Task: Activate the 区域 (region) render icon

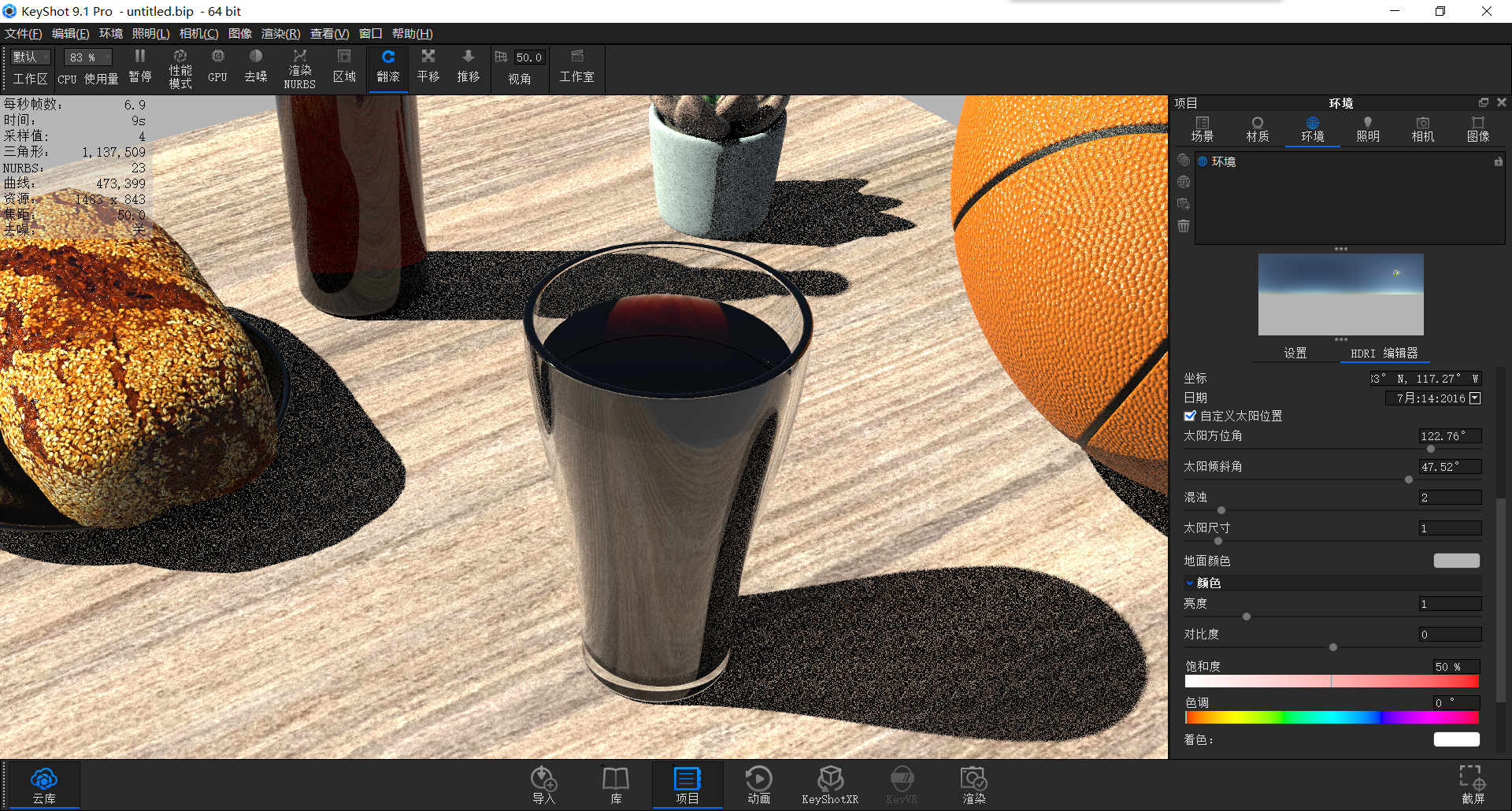Action: click(344, 67)
